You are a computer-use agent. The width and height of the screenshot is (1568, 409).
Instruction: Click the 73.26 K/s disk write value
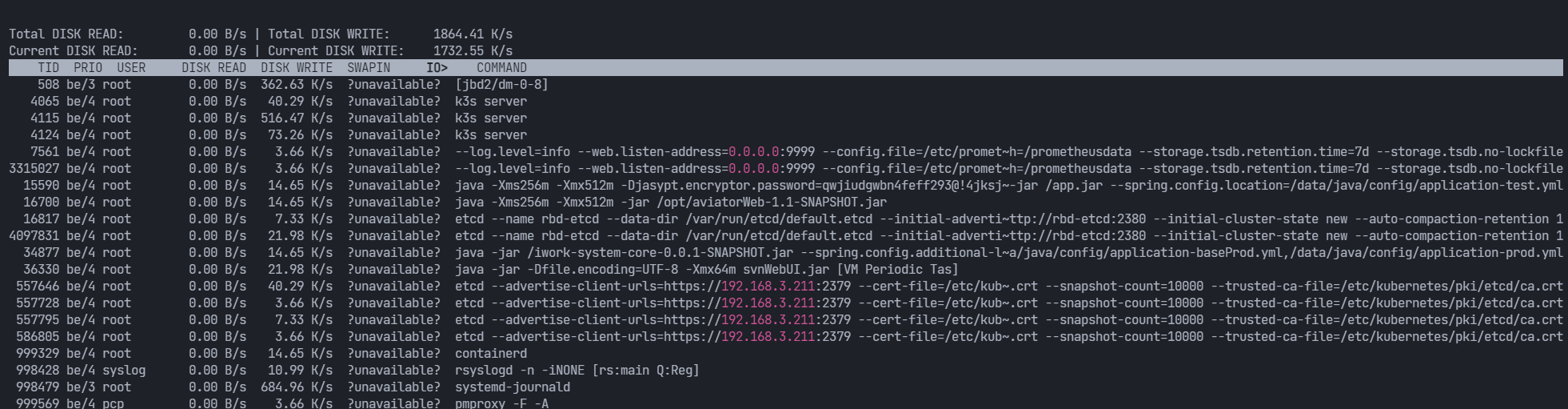pyautogui.click(x=300, y=135)
